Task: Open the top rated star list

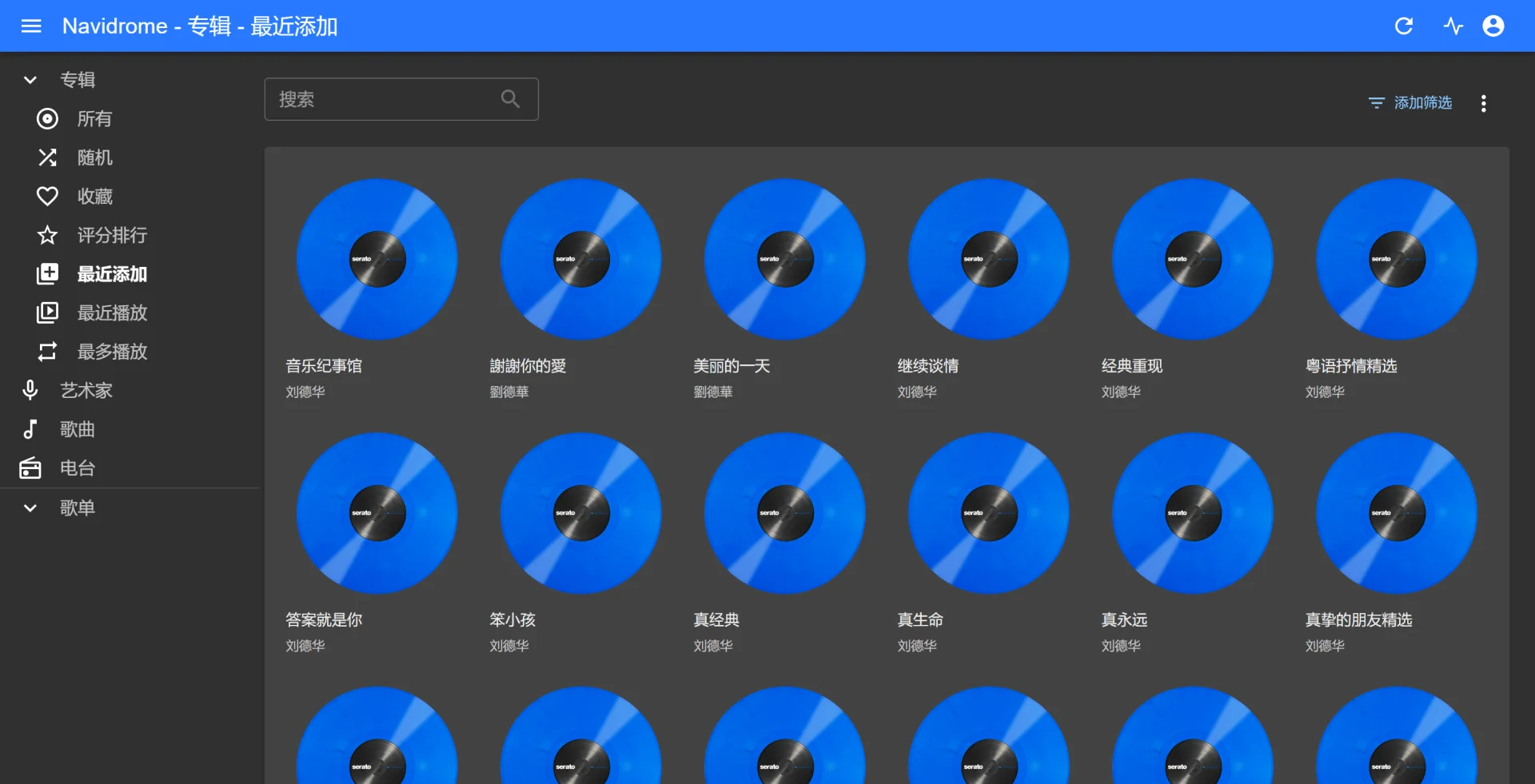Action: [111, 235]
